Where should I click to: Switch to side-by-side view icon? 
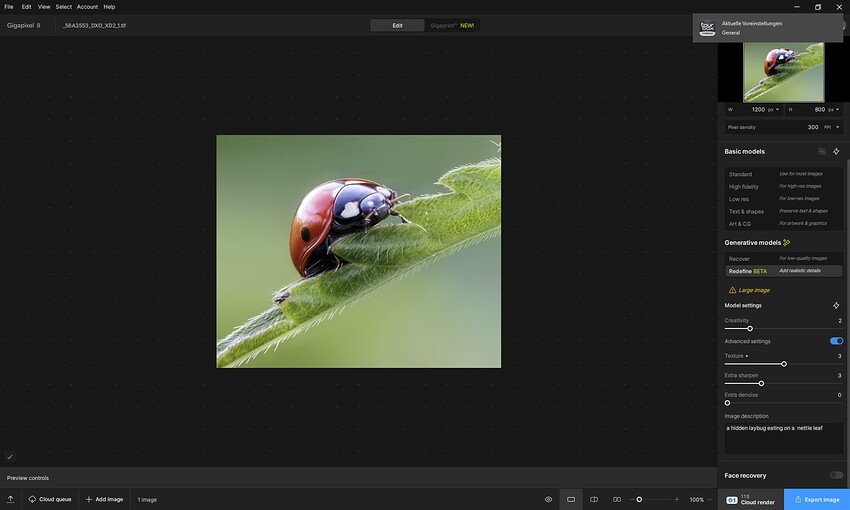point(617,499)
